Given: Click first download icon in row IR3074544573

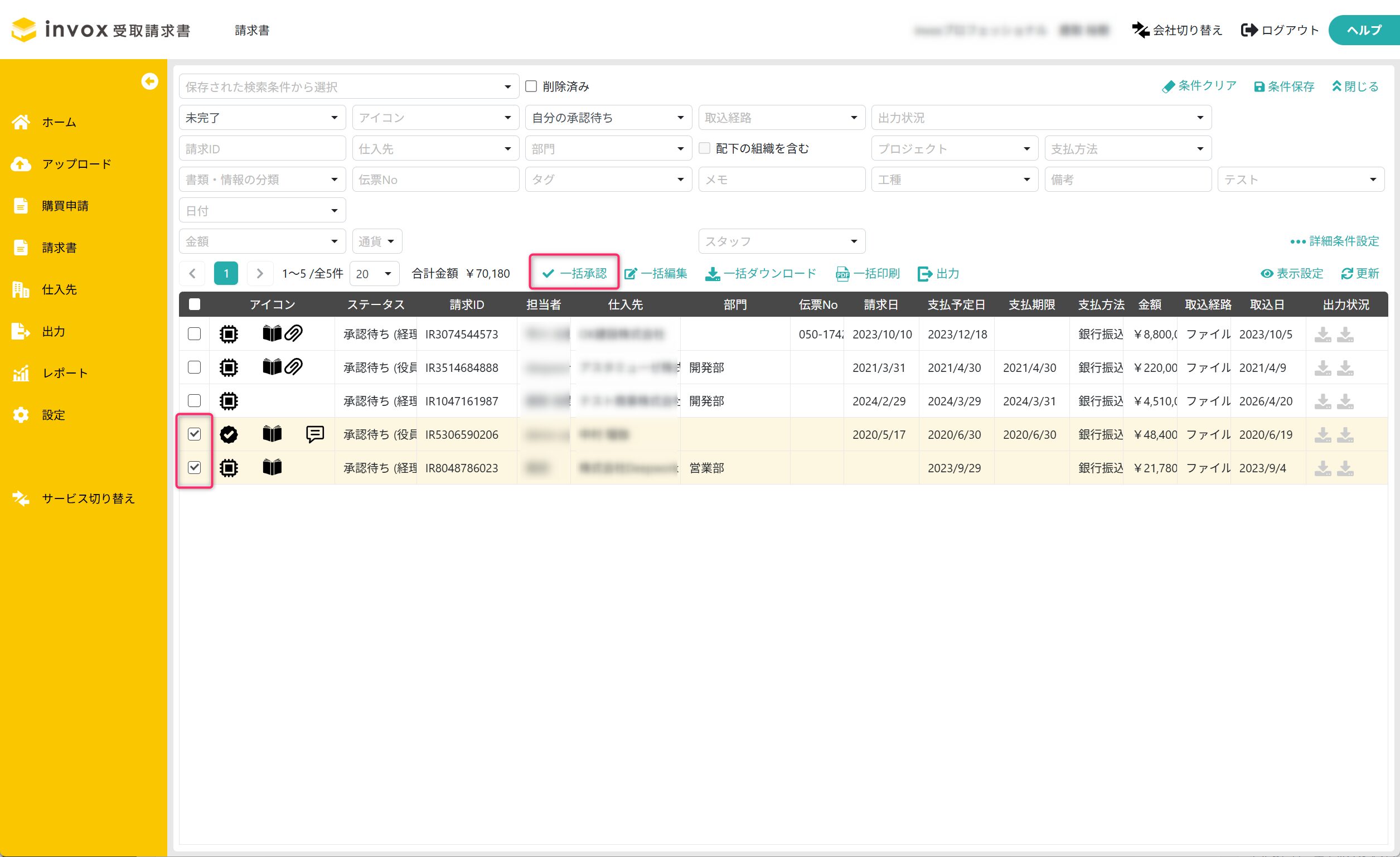Looking at the screenshot, I should pyautogui.click(x=1323, y=334).
